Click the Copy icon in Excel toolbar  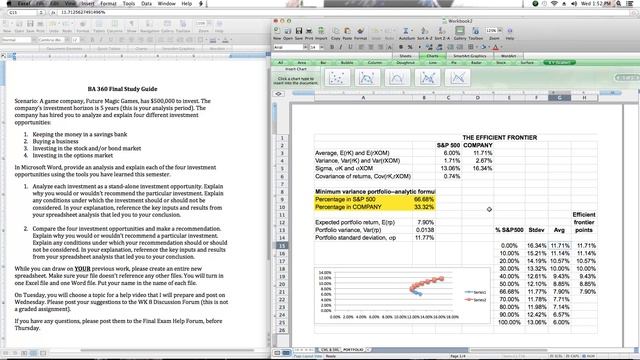(x=336, y=31)
